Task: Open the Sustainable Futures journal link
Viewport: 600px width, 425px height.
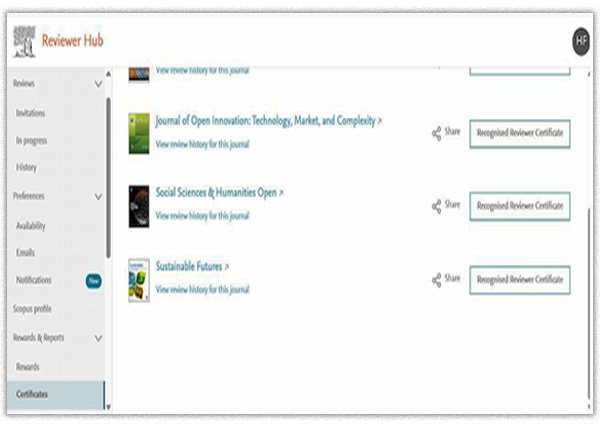Action: pos(189,267)
